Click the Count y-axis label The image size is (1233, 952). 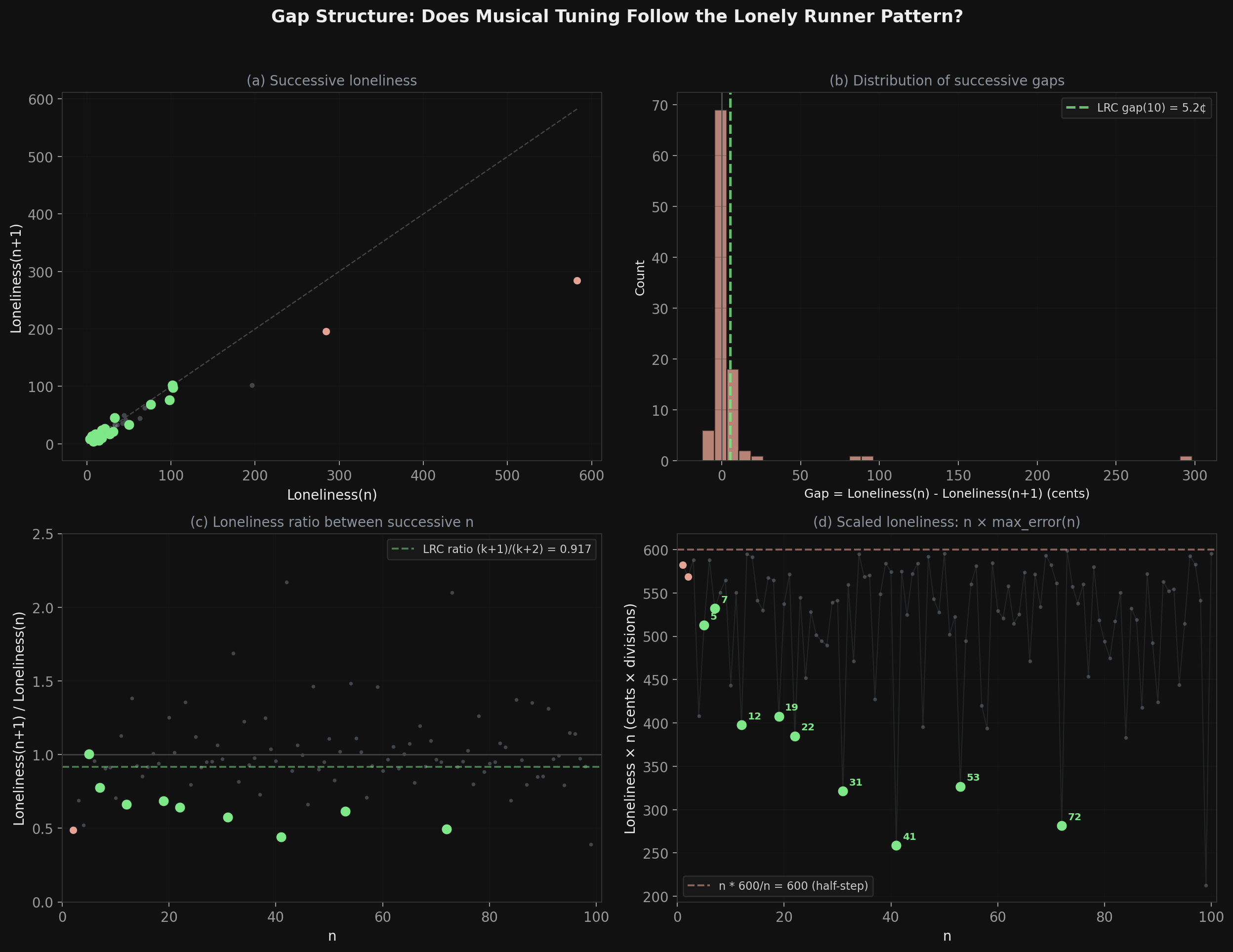coord(640,278)
